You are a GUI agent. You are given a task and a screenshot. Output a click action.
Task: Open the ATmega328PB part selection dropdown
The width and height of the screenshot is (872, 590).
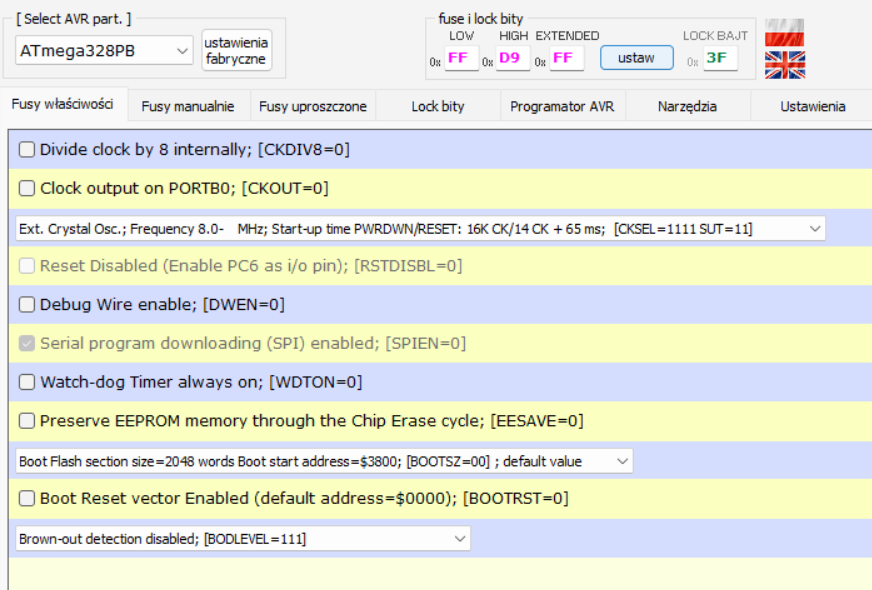(104, 51)
